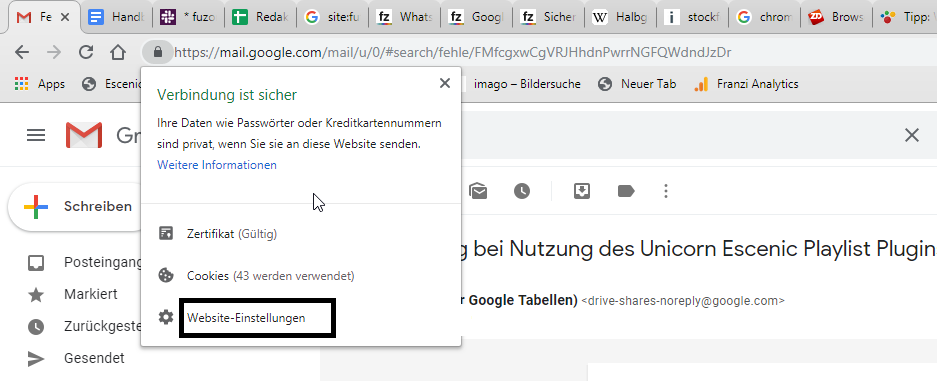Screen dimensions: 937x381
Task: Open Neuer Tab bookmark
Action: pyautogui.click(x=638, y=84)
